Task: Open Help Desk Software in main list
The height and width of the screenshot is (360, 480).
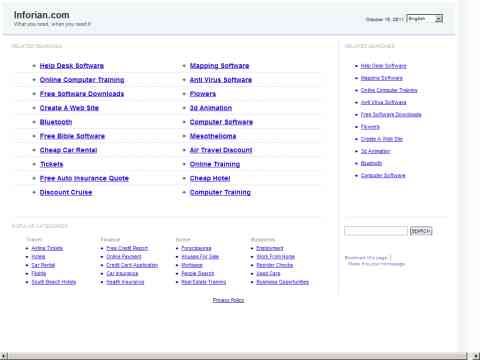Action: pos(72,66)
